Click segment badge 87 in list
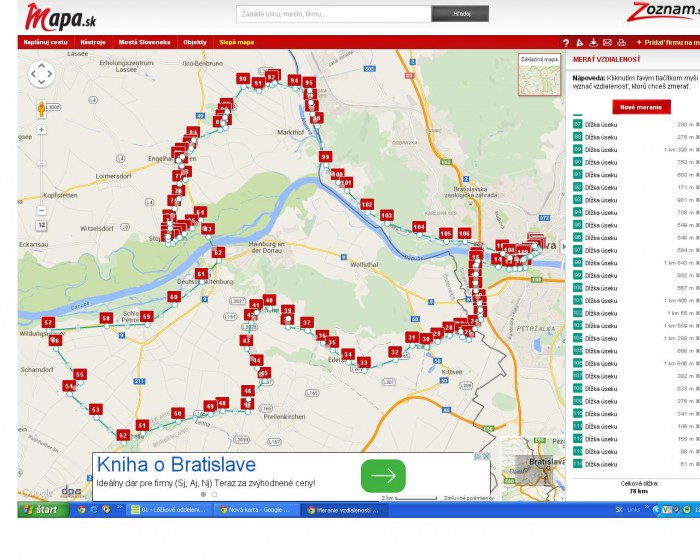 [x=578, y=124]
